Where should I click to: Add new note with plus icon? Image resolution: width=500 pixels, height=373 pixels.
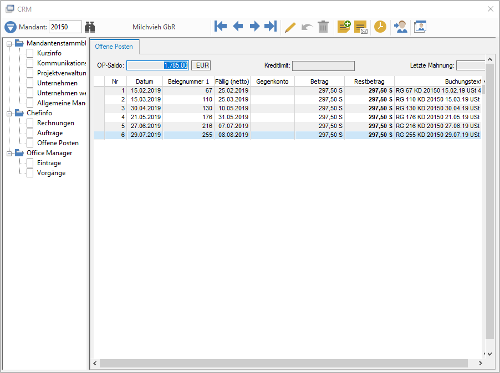tap(344, 27)
